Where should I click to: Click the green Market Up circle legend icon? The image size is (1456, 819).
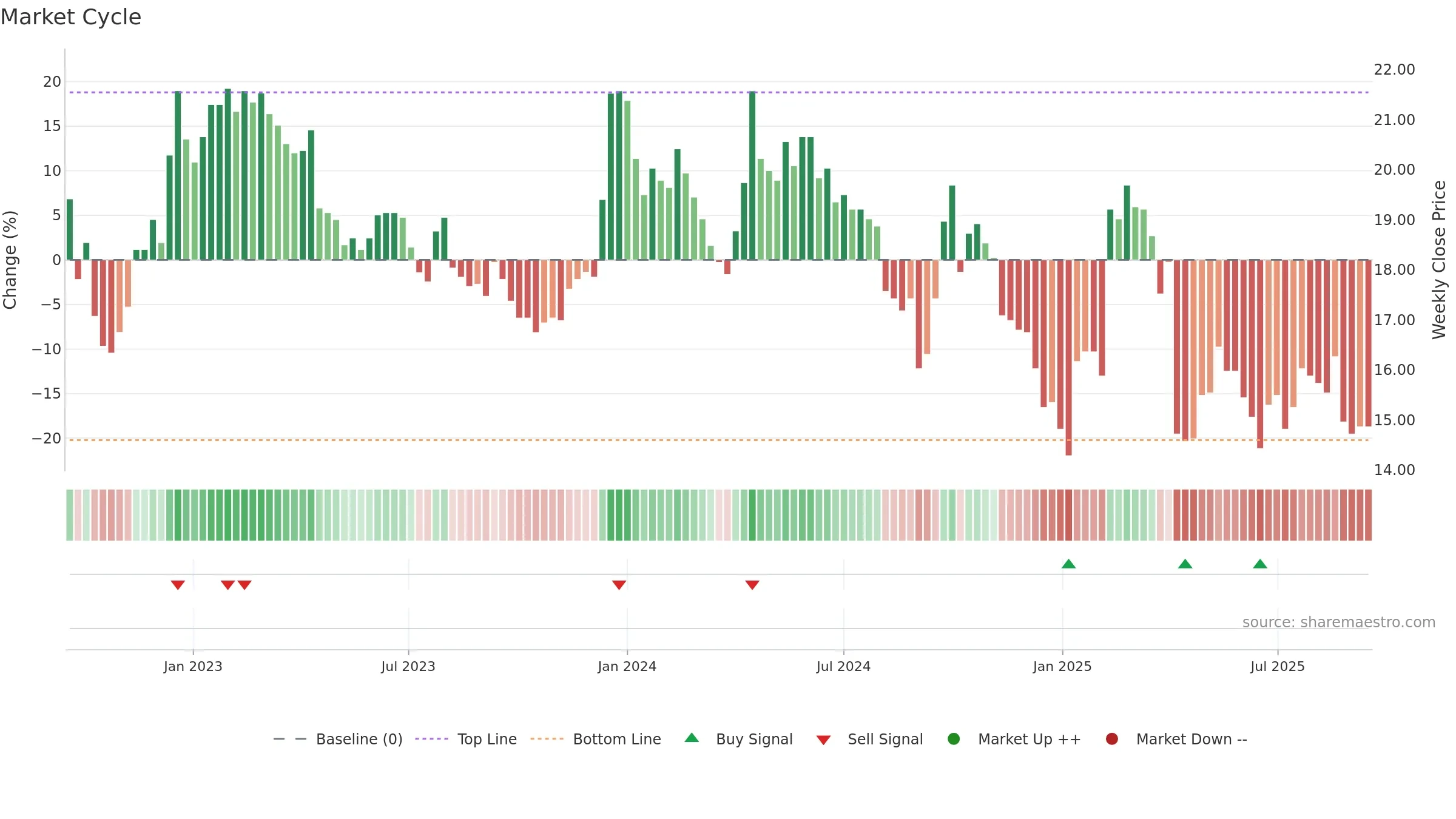tap(954, 739)
